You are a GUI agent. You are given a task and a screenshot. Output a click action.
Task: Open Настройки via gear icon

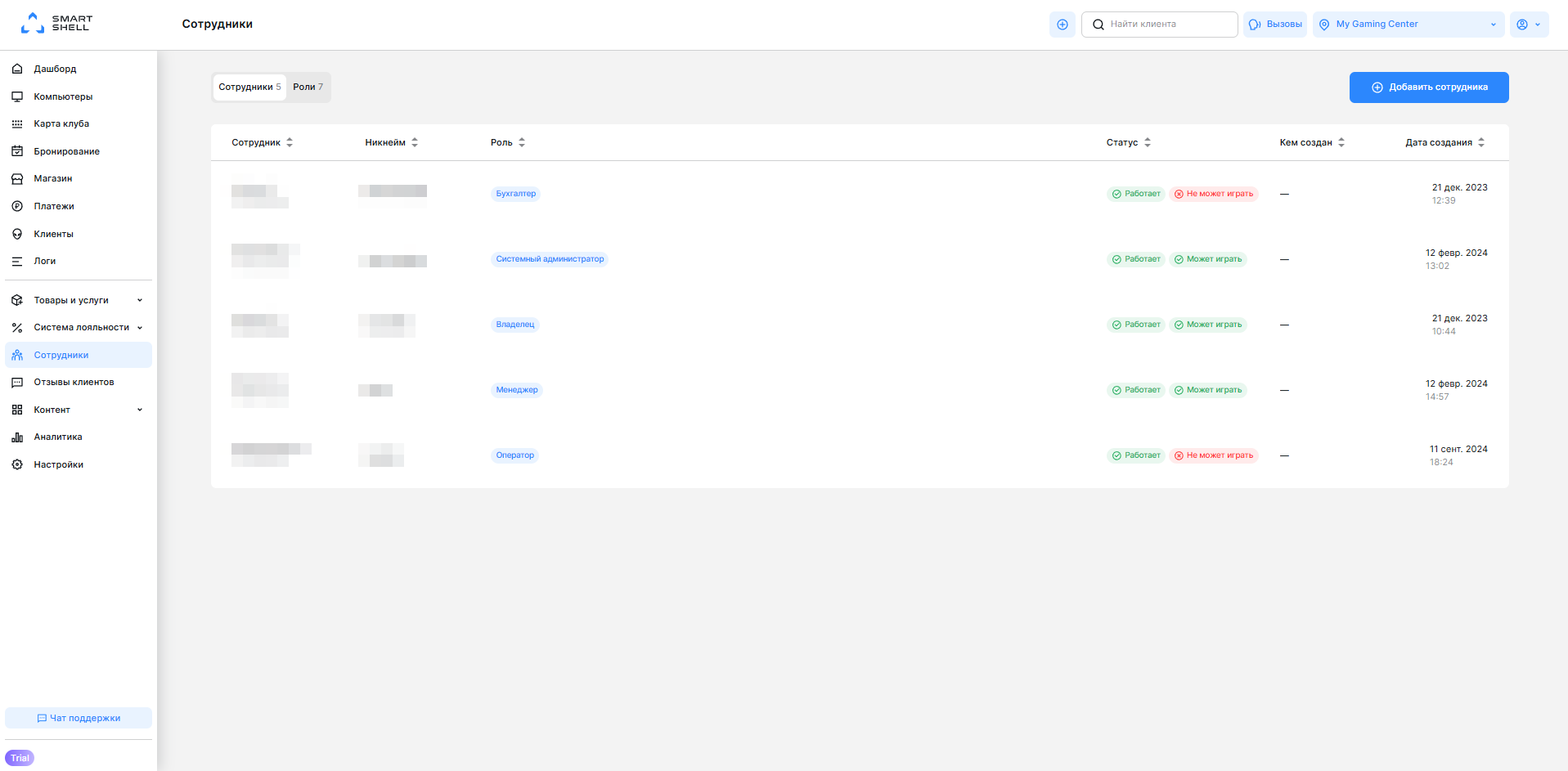[x=17, y=464]
